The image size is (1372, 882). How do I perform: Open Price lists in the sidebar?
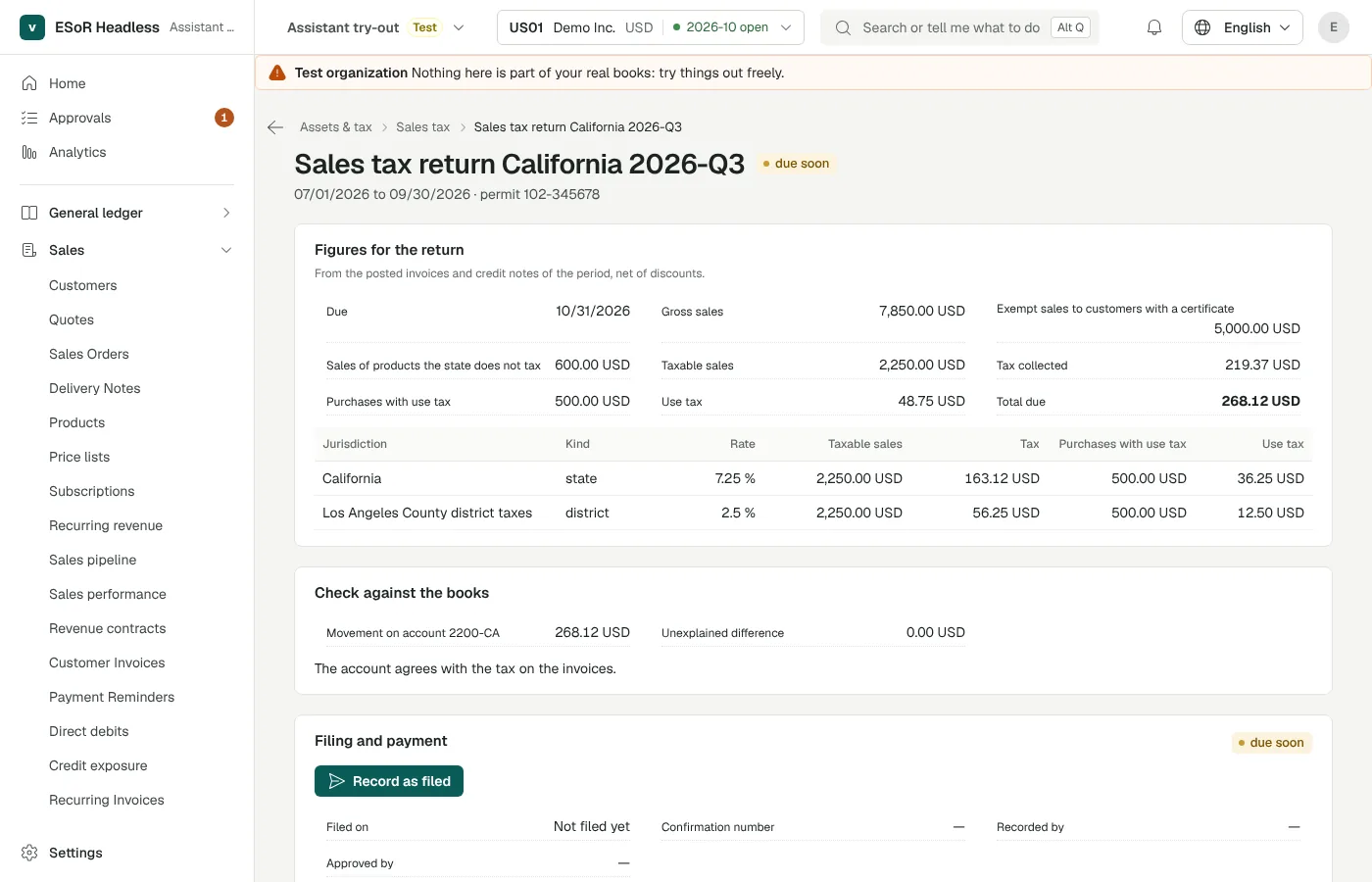[79, 457]
